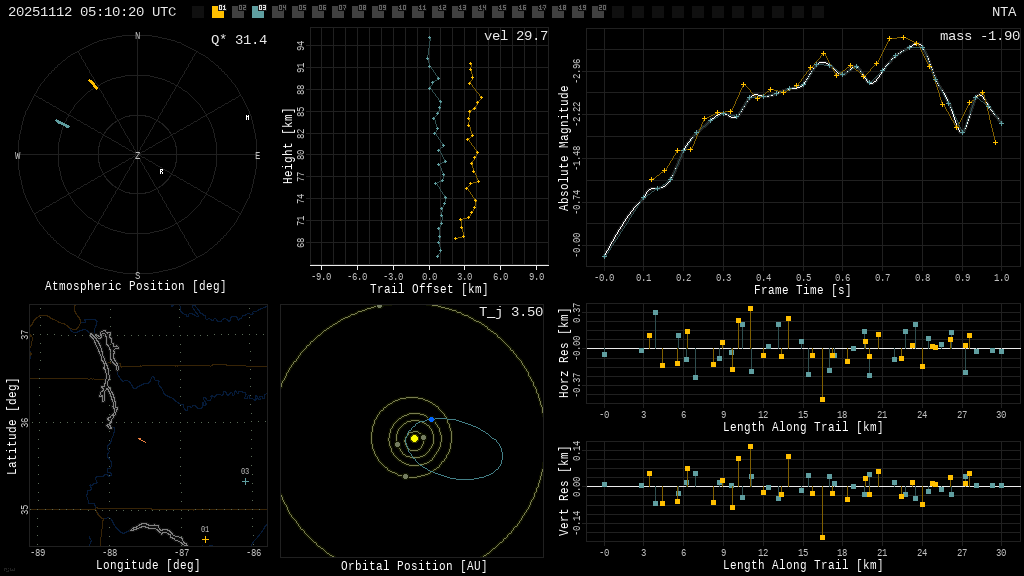Image resolution: width=1024 pixels, height=576 pixels.
Task: Click the vel 29.7 label on the trail plot
Action: [x=516, y=36]
